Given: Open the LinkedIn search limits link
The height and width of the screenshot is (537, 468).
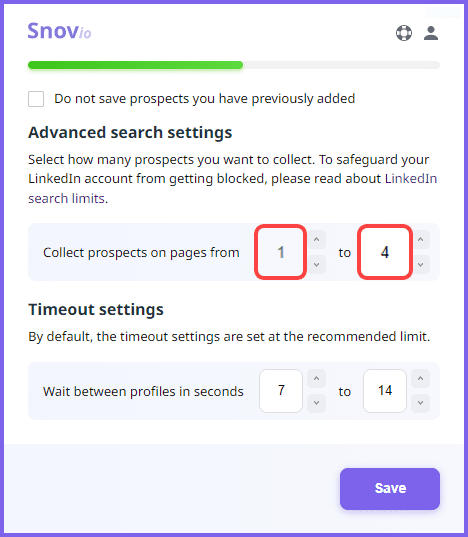Looking at the screenshot, I should [233, 188].
